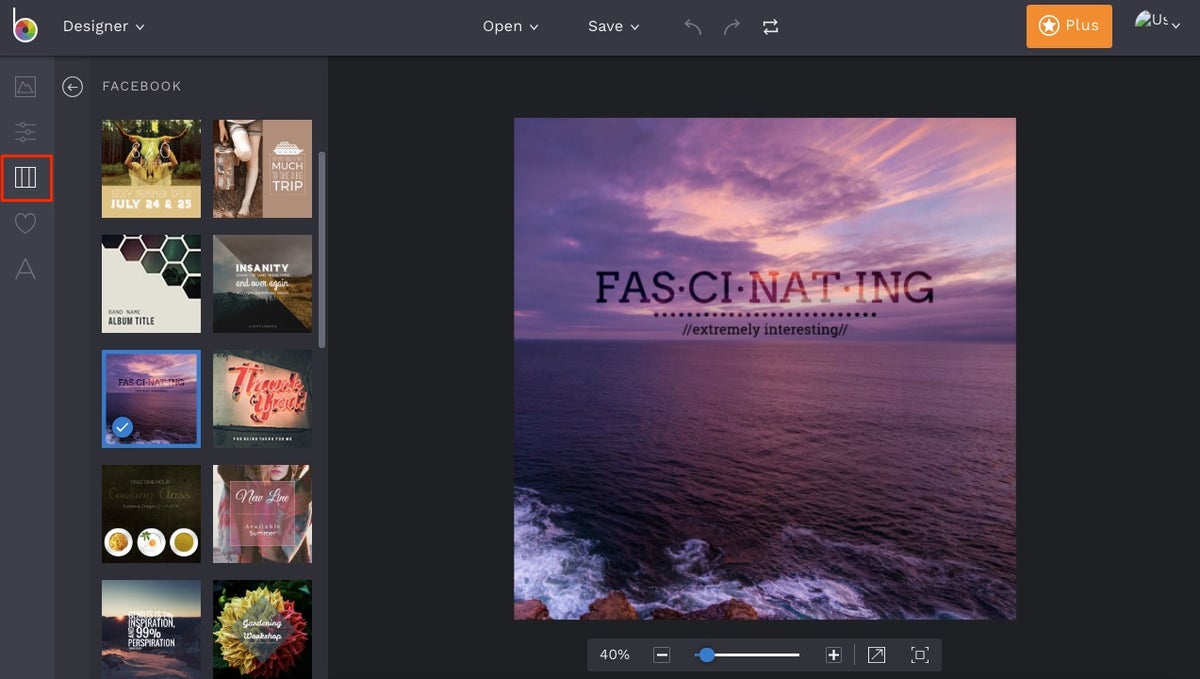
Task: Click the template list scrollbar
Action: (322, 250)
